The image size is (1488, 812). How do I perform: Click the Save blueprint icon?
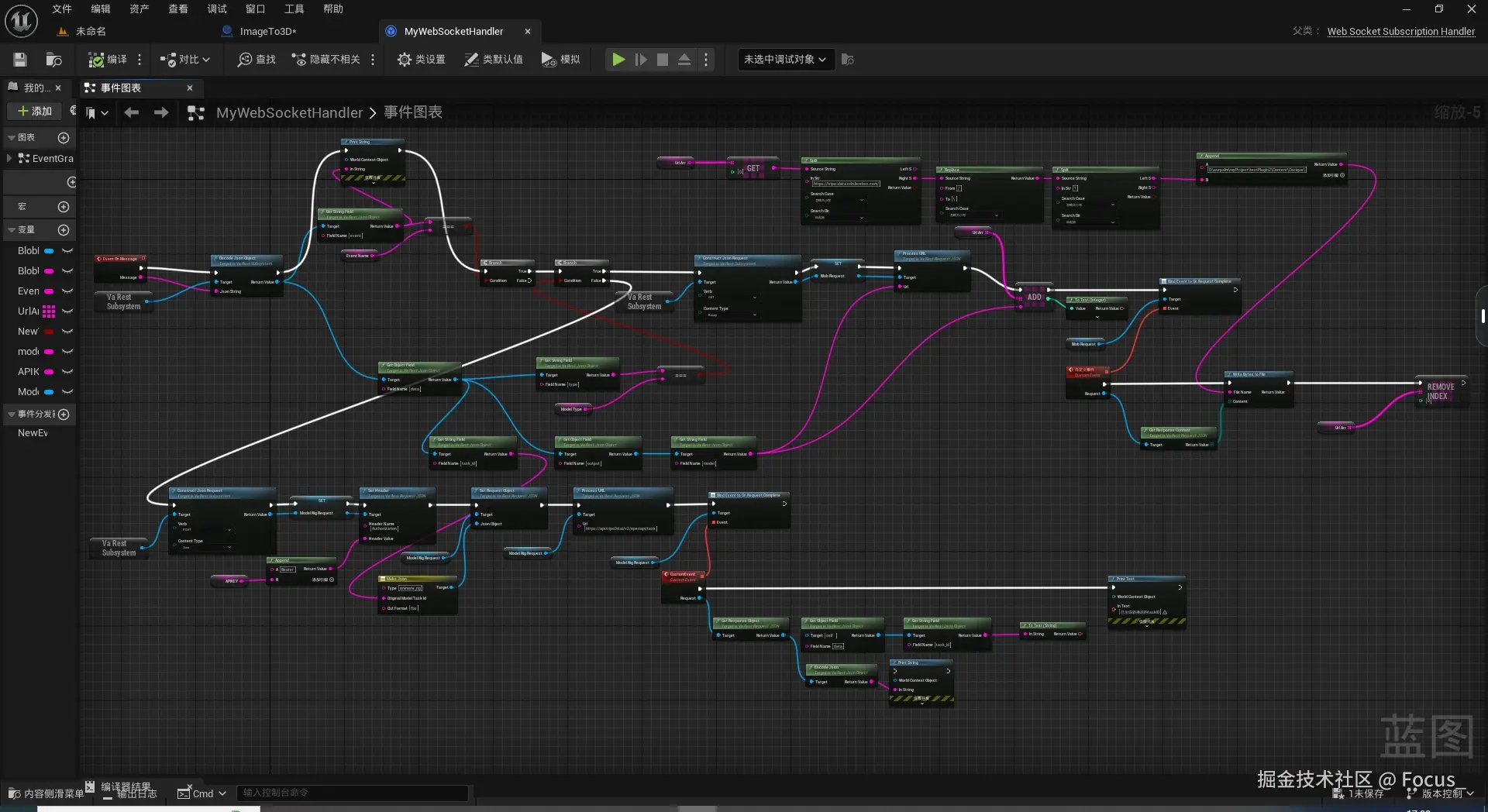pyautogui.click(x=20, y=60)
